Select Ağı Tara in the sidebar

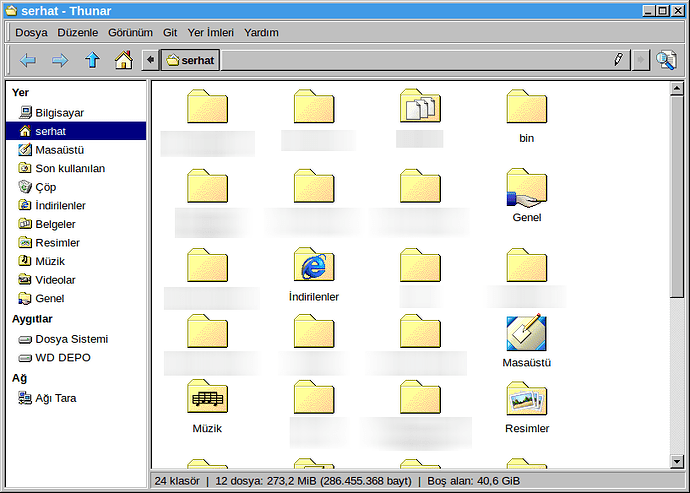tap(55, 398)
